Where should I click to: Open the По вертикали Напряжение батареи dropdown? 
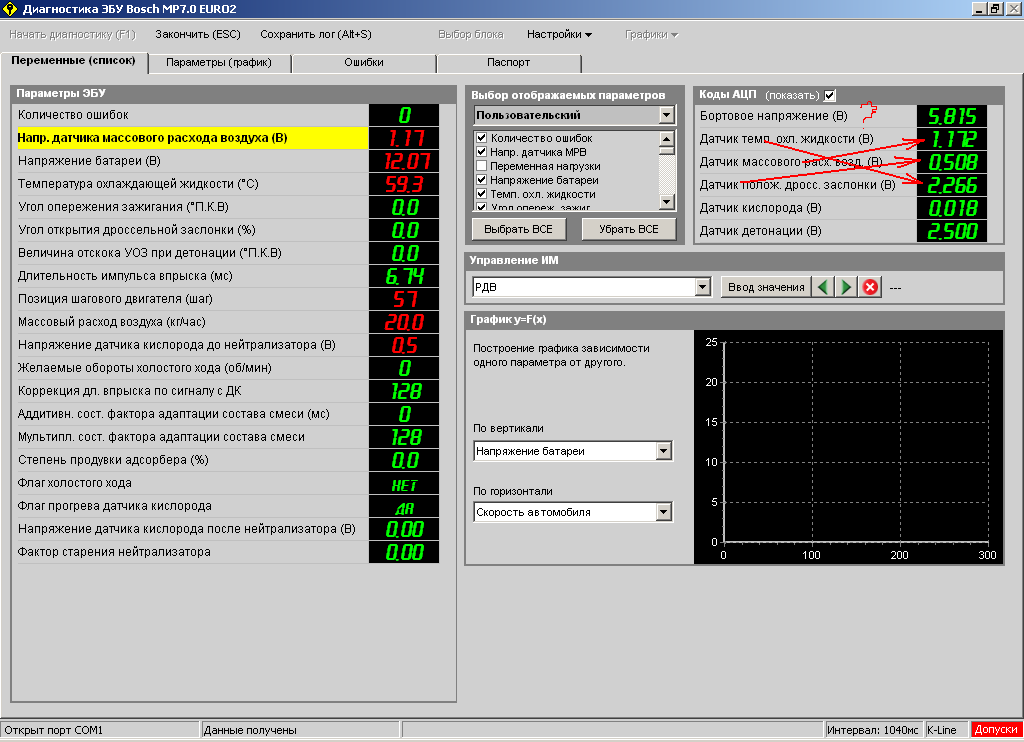(x=663, y=451)
